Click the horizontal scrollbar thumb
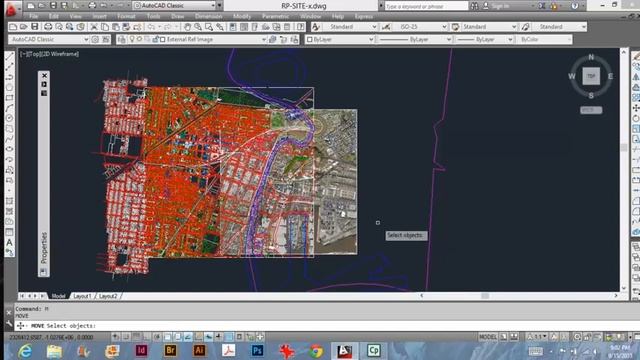This screenshot has width=640, height=360. click(x=485, y=296)
